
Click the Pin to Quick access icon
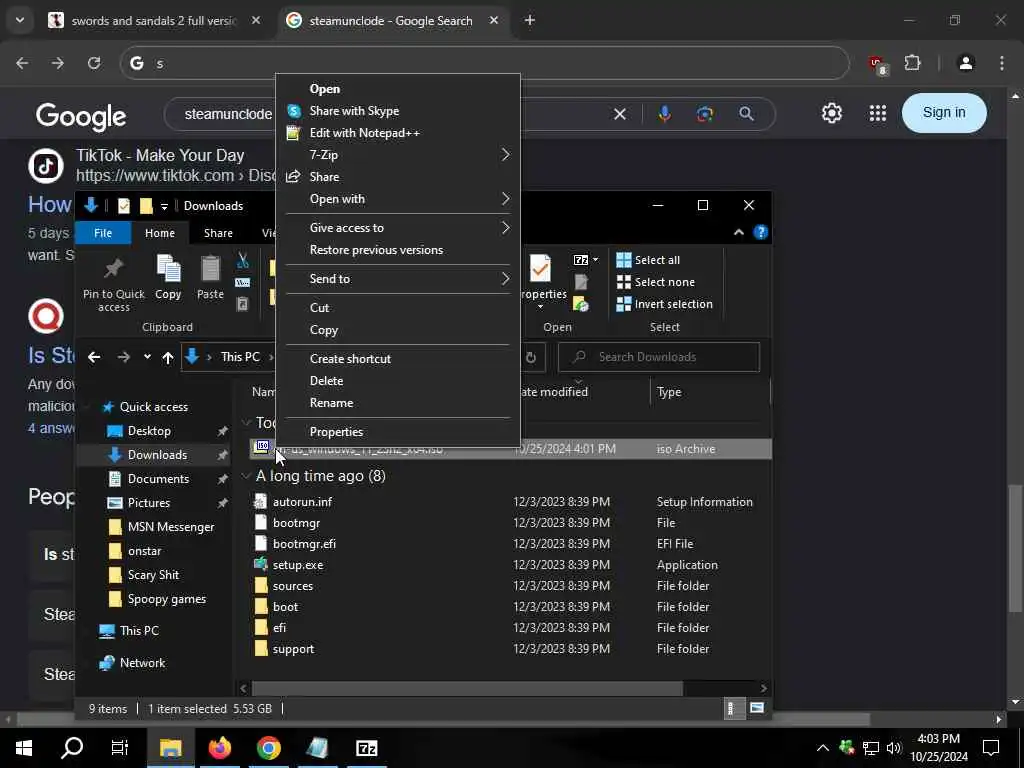[x=114, y=268]
